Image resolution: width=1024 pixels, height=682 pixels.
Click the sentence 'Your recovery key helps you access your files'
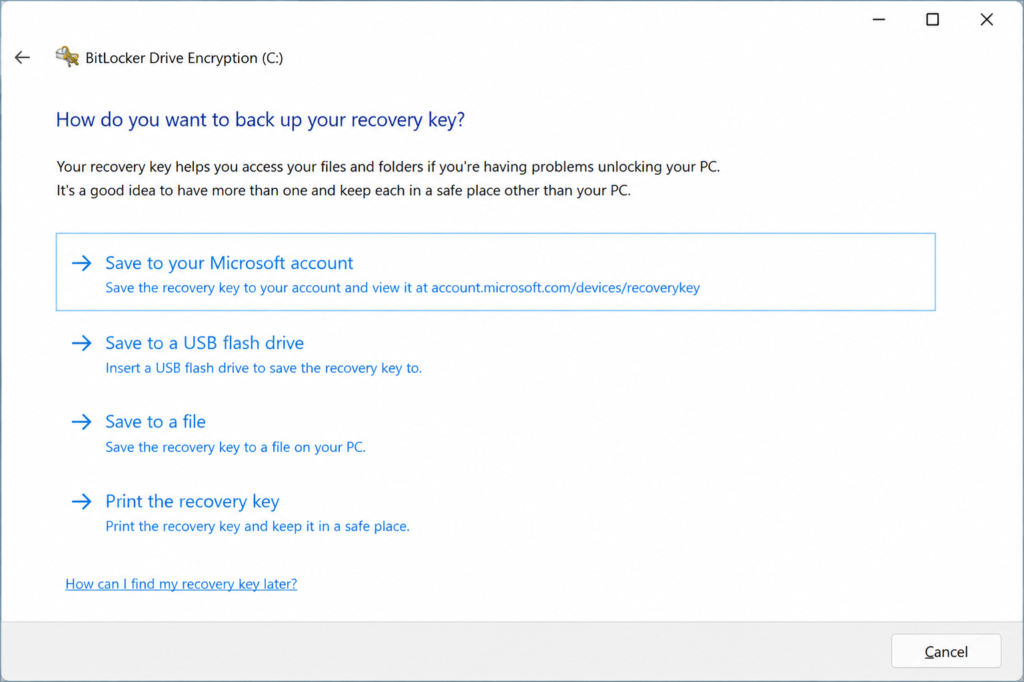[388, 167]
